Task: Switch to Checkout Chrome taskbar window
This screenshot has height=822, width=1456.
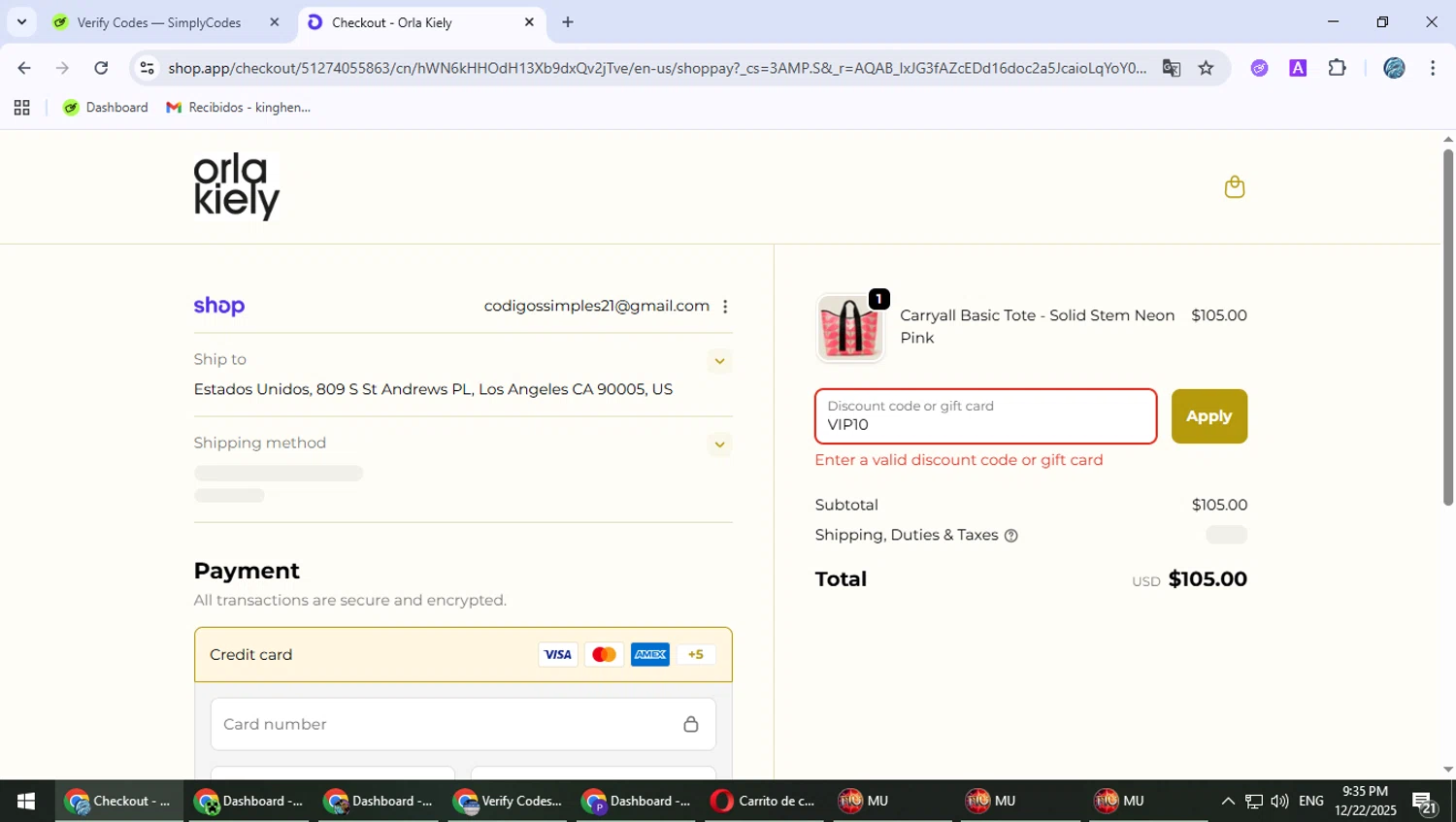Action: [118, 802]
